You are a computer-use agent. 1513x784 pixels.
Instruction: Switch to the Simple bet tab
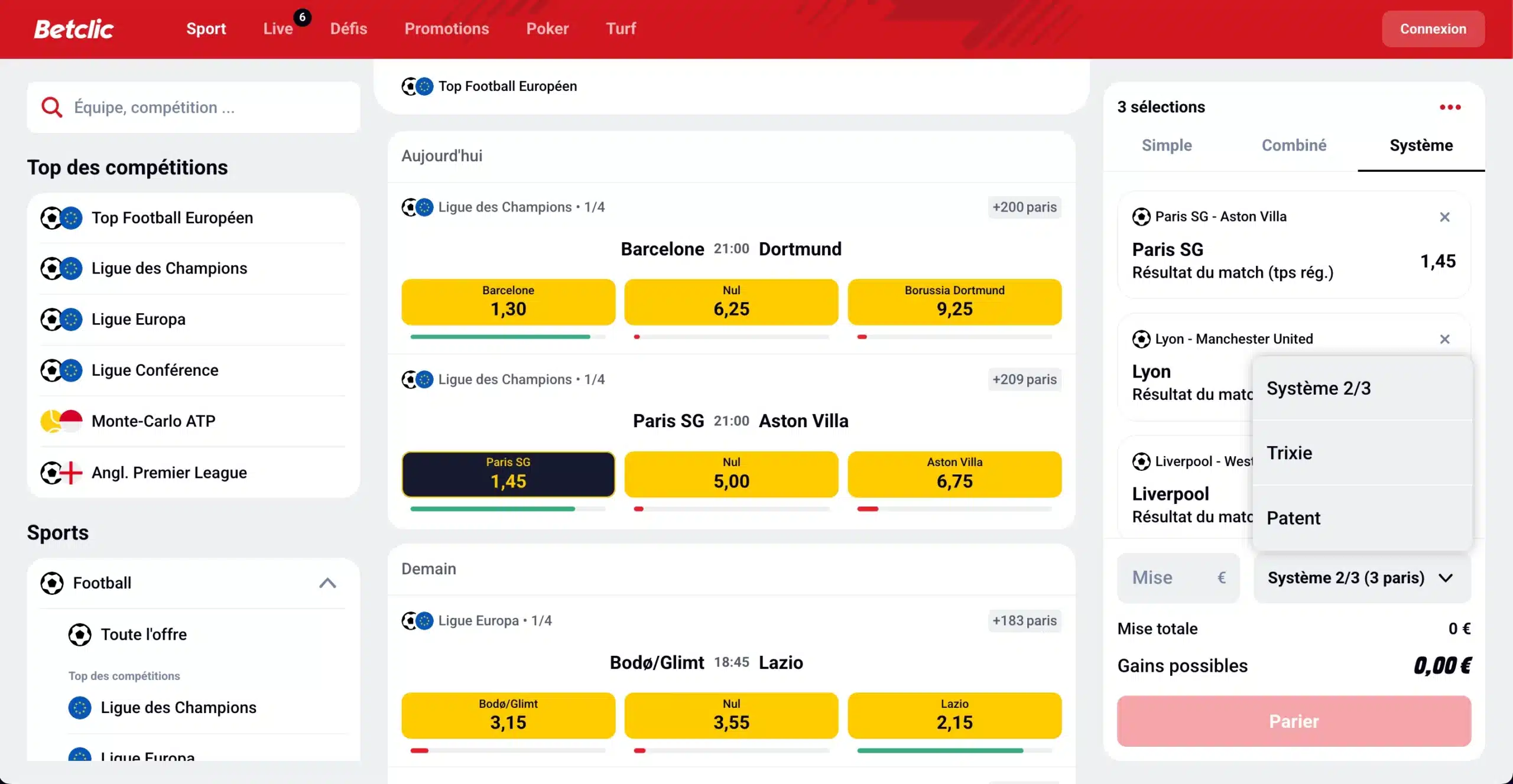pos(1167,145)
